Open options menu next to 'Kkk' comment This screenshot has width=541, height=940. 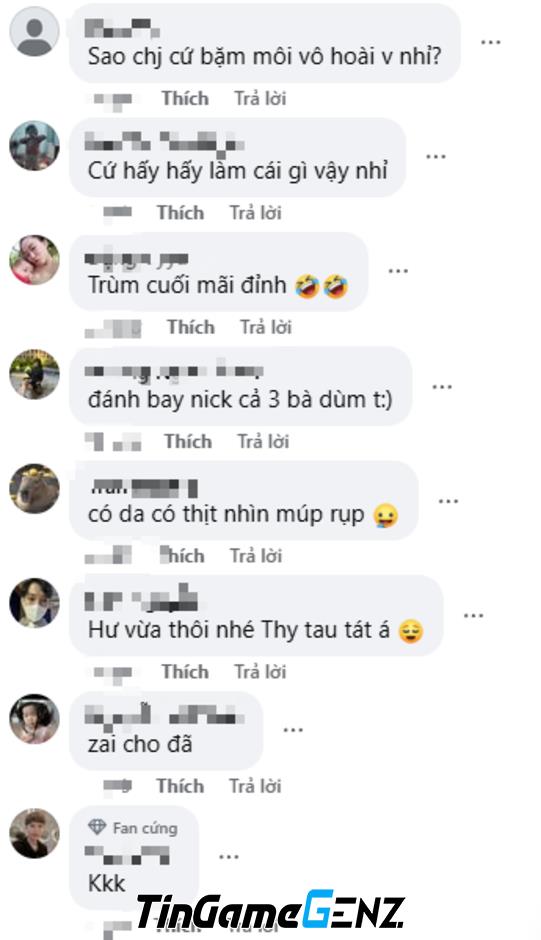point(229,856)
